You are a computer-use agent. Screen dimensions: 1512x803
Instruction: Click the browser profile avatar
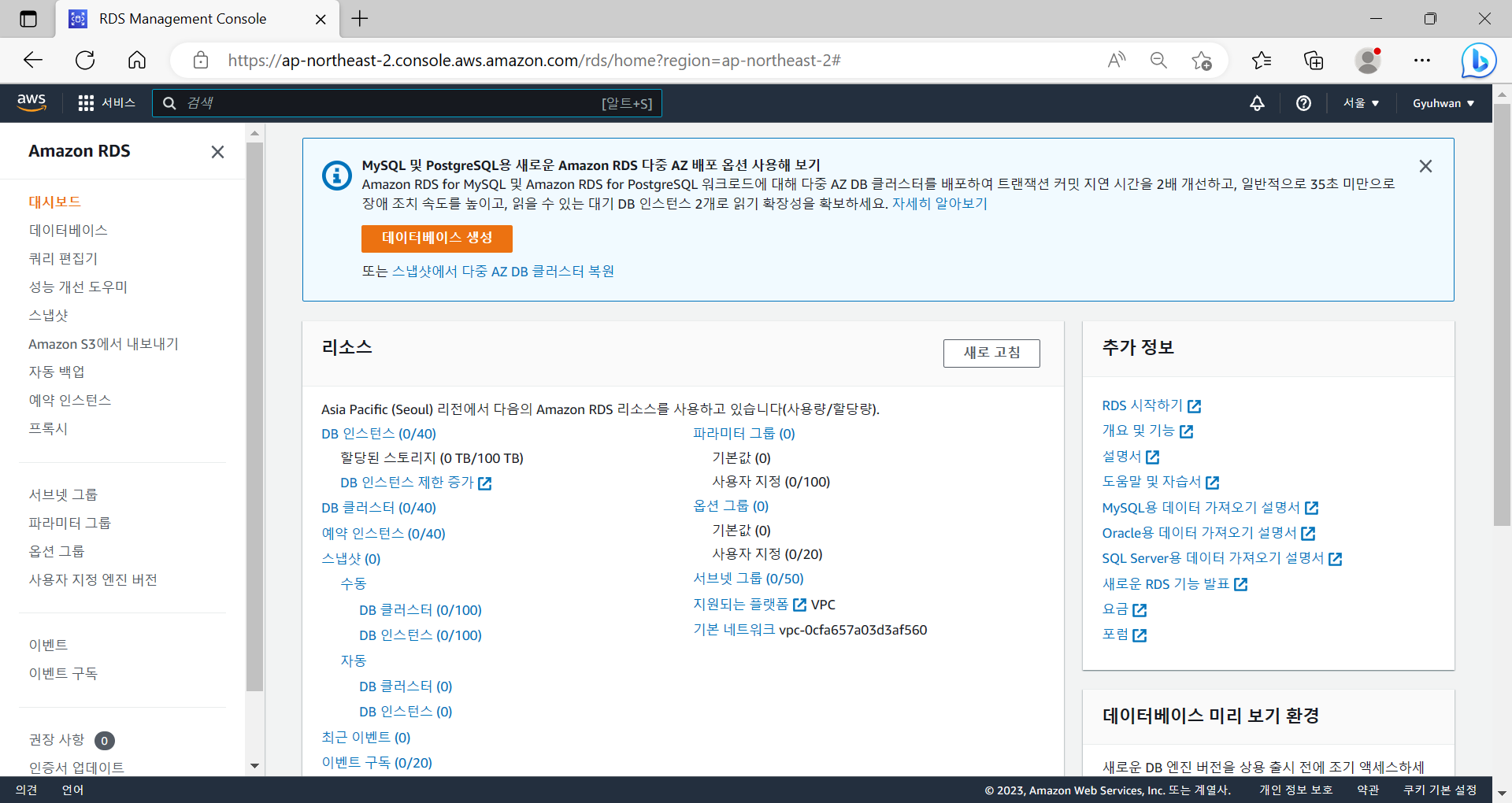1368,60
